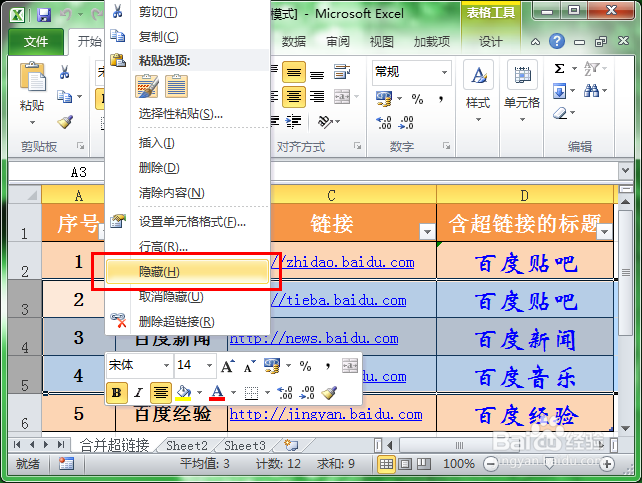Click the Increase Decimal icon in the ribbon
642x483 pixels.
click(x=384, y=122)
